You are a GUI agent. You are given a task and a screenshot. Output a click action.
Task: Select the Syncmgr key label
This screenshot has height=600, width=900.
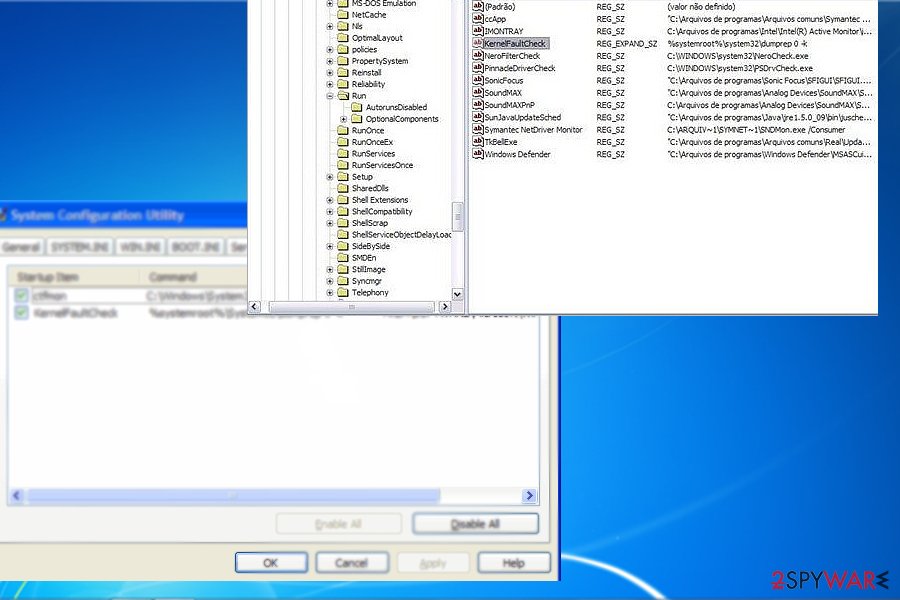(x=366, y=281)
